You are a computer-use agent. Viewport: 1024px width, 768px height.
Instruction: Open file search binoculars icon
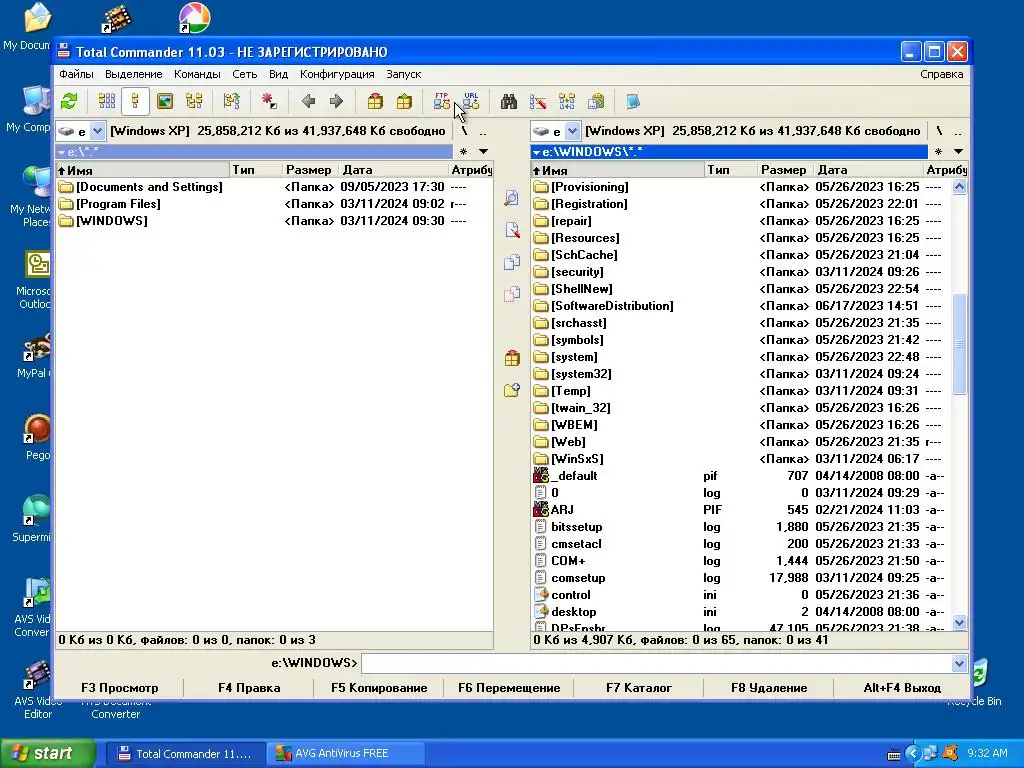tap(509, 101)
